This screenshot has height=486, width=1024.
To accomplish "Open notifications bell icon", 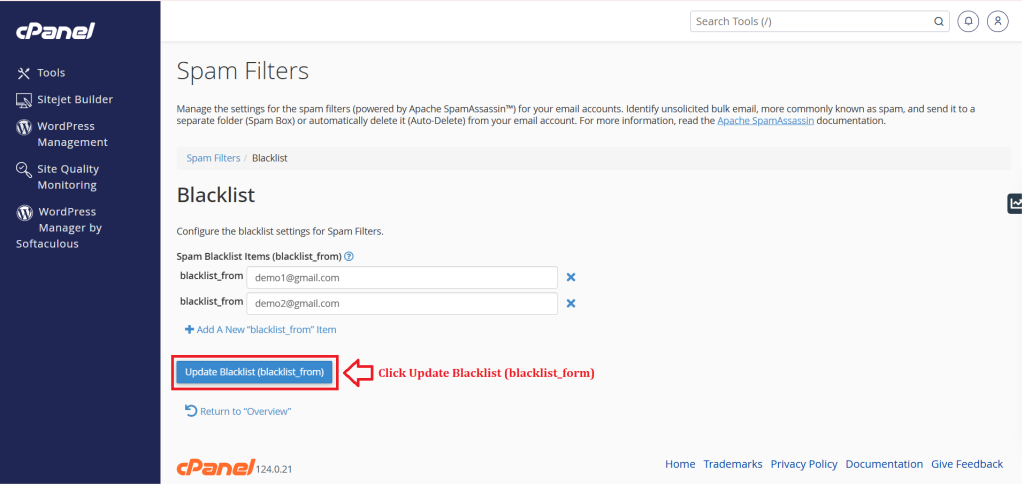I will (x=968, y=22).
